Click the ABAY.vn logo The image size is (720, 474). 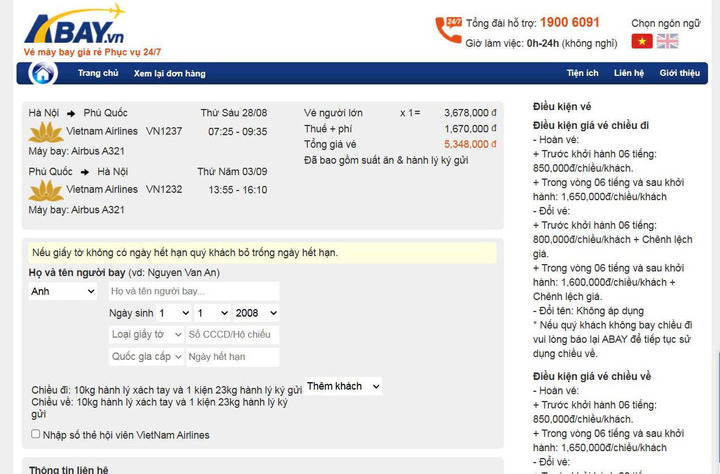pos(74,24)
